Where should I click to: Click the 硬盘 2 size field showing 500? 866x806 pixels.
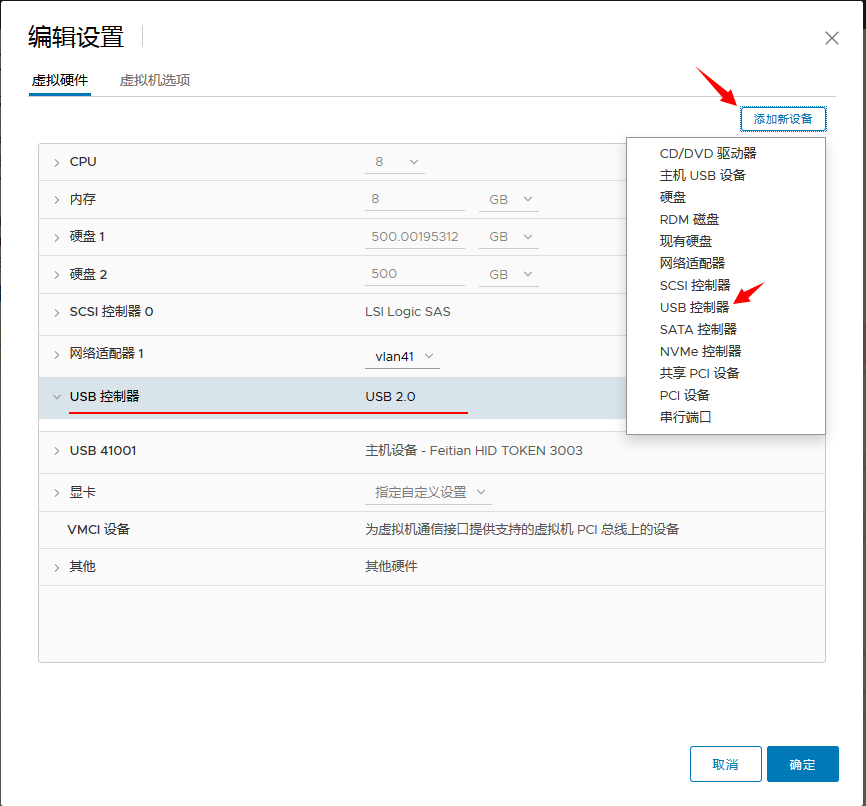pos(414,273)
